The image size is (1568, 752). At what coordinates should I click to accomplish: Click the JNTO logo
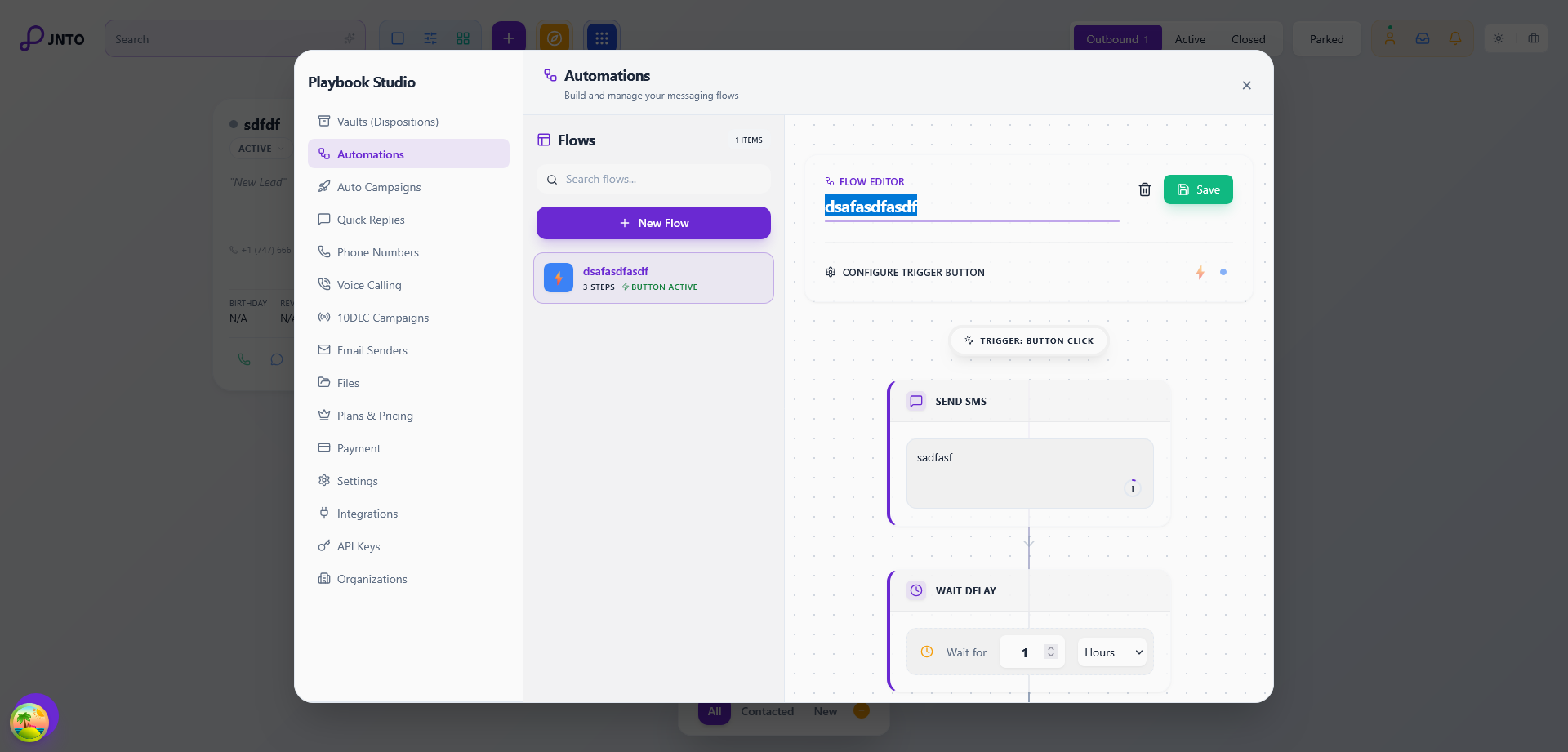[51, 38]
